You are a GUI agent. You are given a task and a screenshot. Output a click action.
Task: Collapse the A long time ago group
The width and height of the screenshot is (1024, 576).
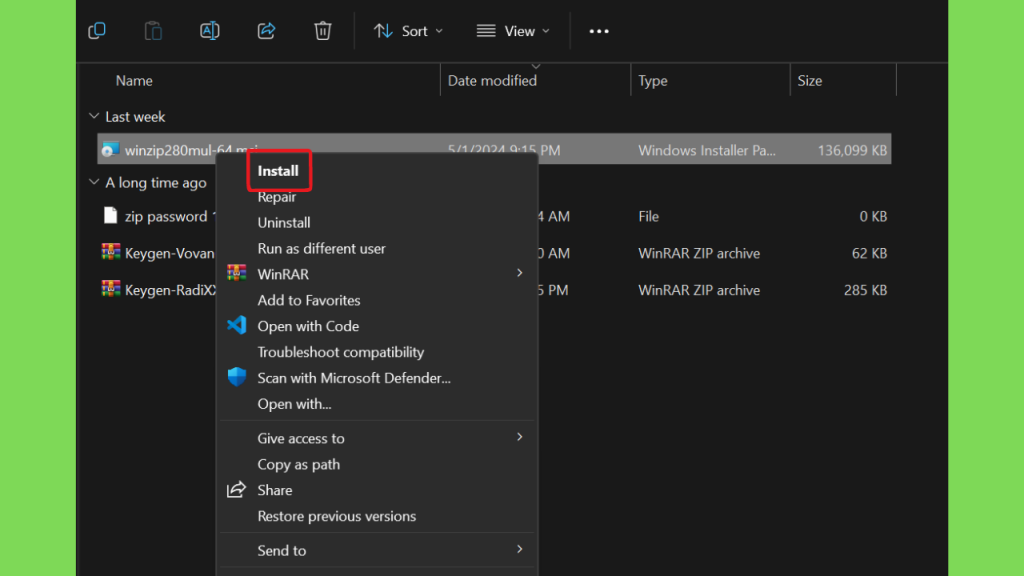tap(94, 183)
